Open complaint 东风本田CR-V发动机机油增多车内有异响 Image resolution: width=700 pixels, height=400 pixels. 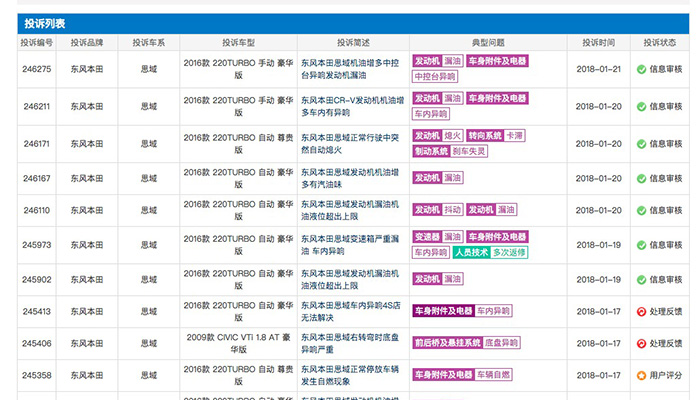352,107
